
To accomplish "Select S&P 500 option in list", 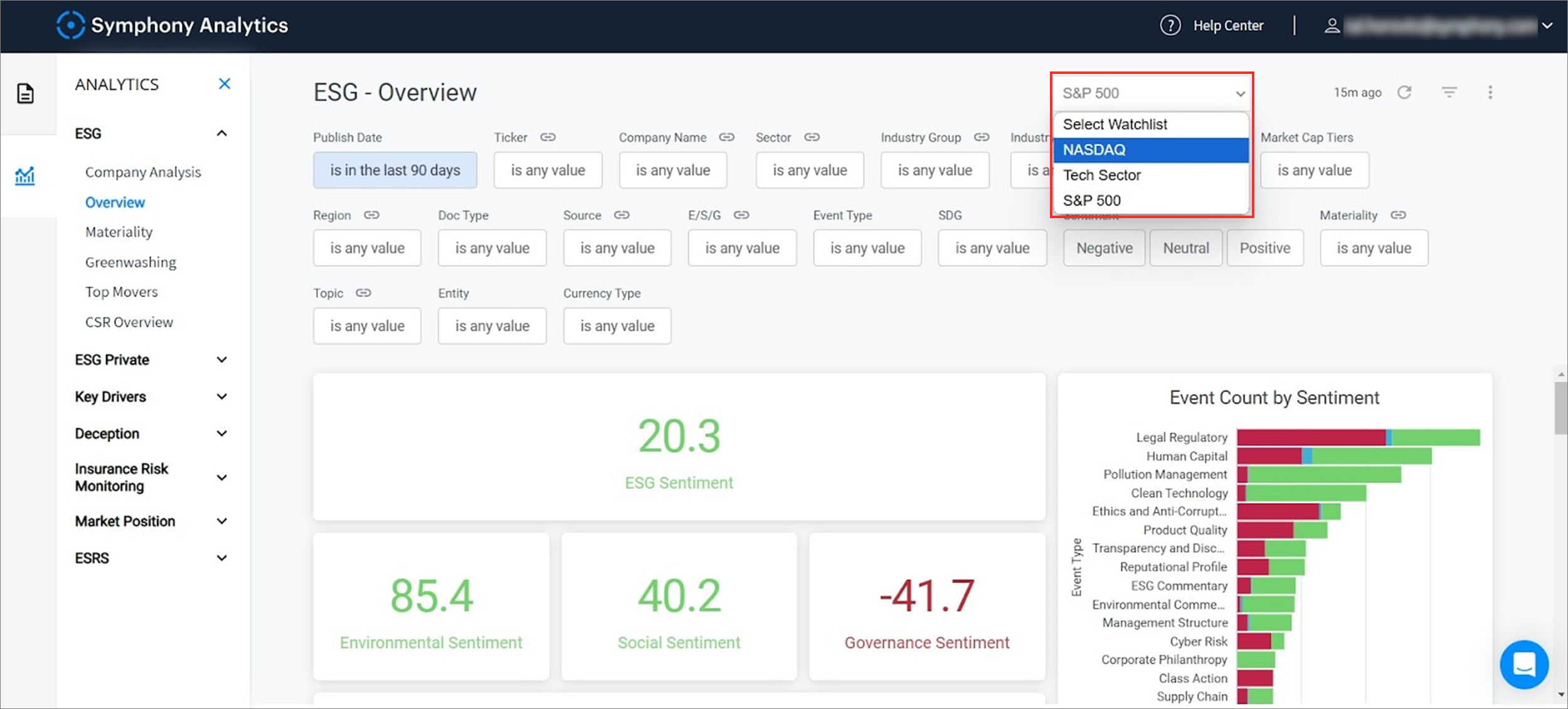I will tap(1152, 201).
